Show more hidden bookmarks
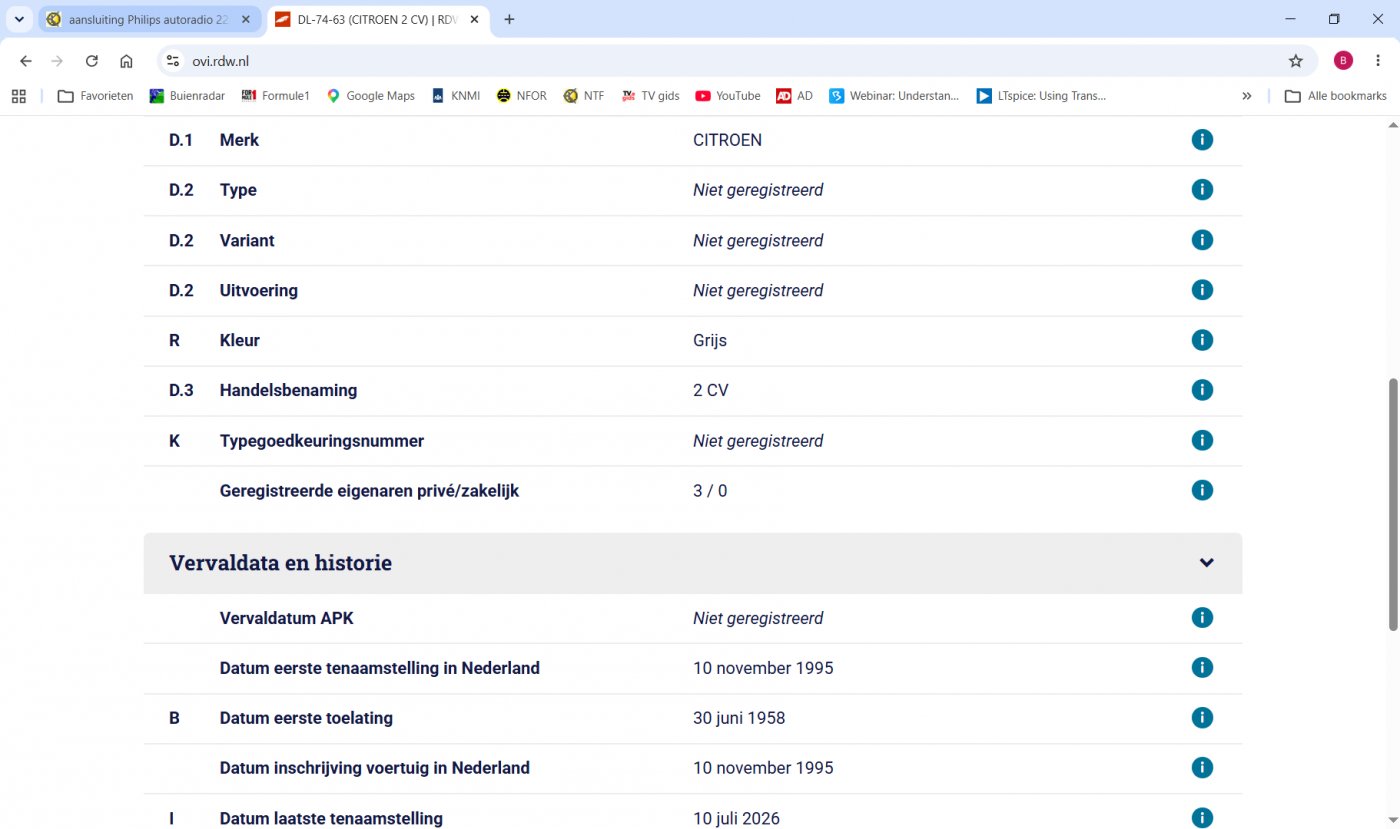The height and width of the screenshot is (829, 1400). pyautogui.click(x=1247, y=96)
